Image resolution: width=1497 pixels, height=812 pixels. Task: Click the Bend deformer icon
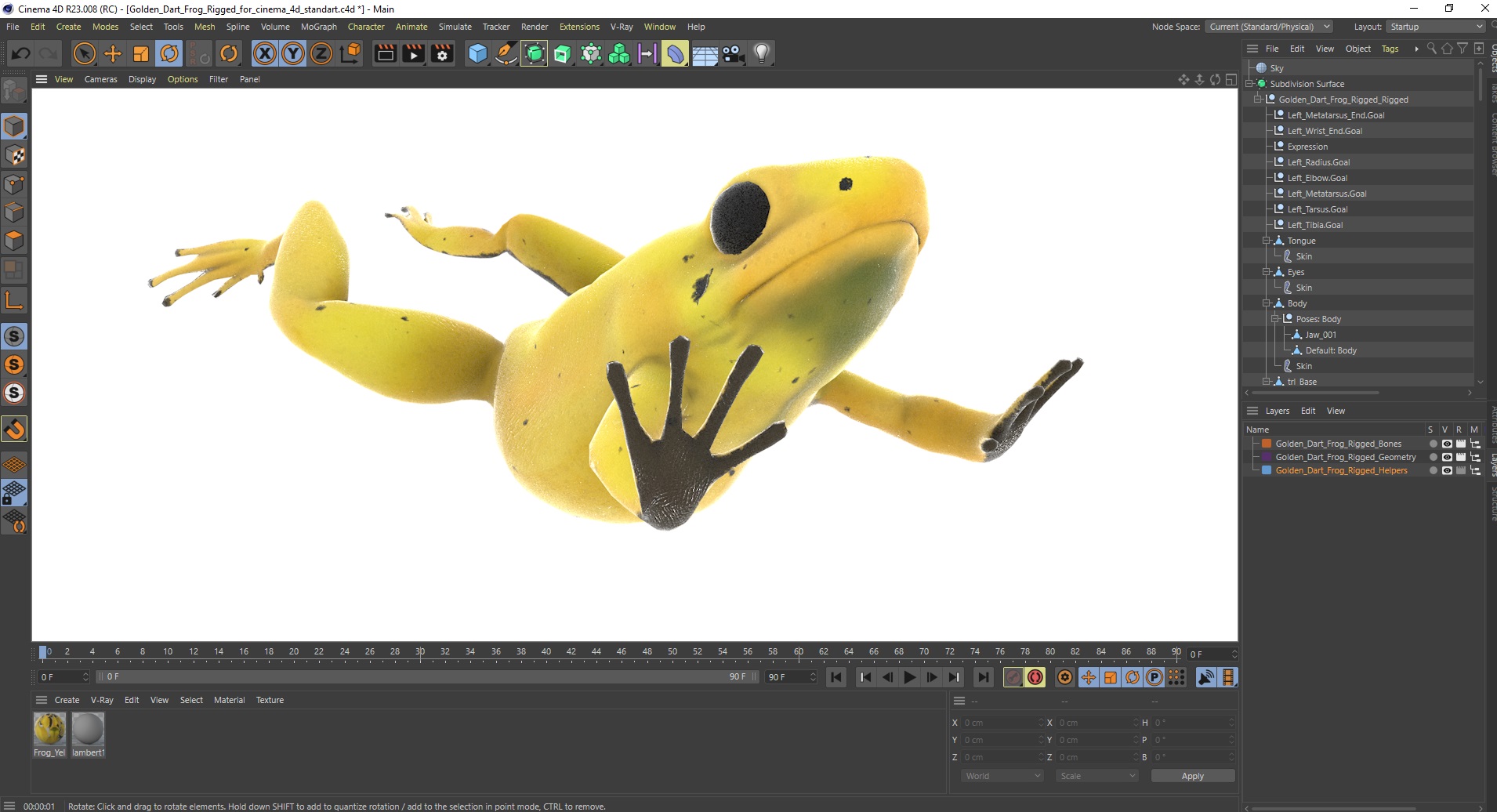[x=675, y=53]
